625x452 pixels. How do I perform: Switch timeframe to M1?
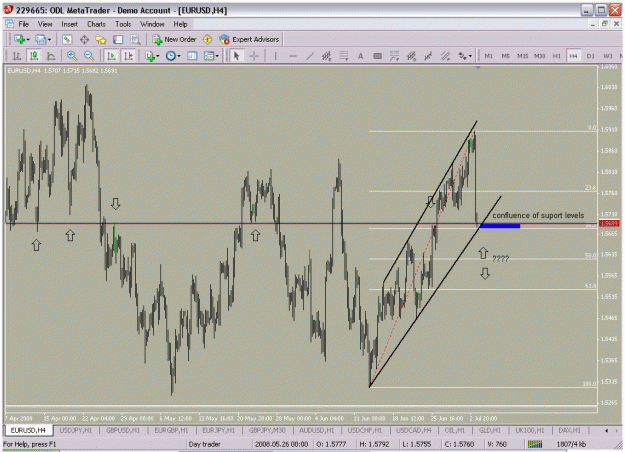[x=488, y=56]
